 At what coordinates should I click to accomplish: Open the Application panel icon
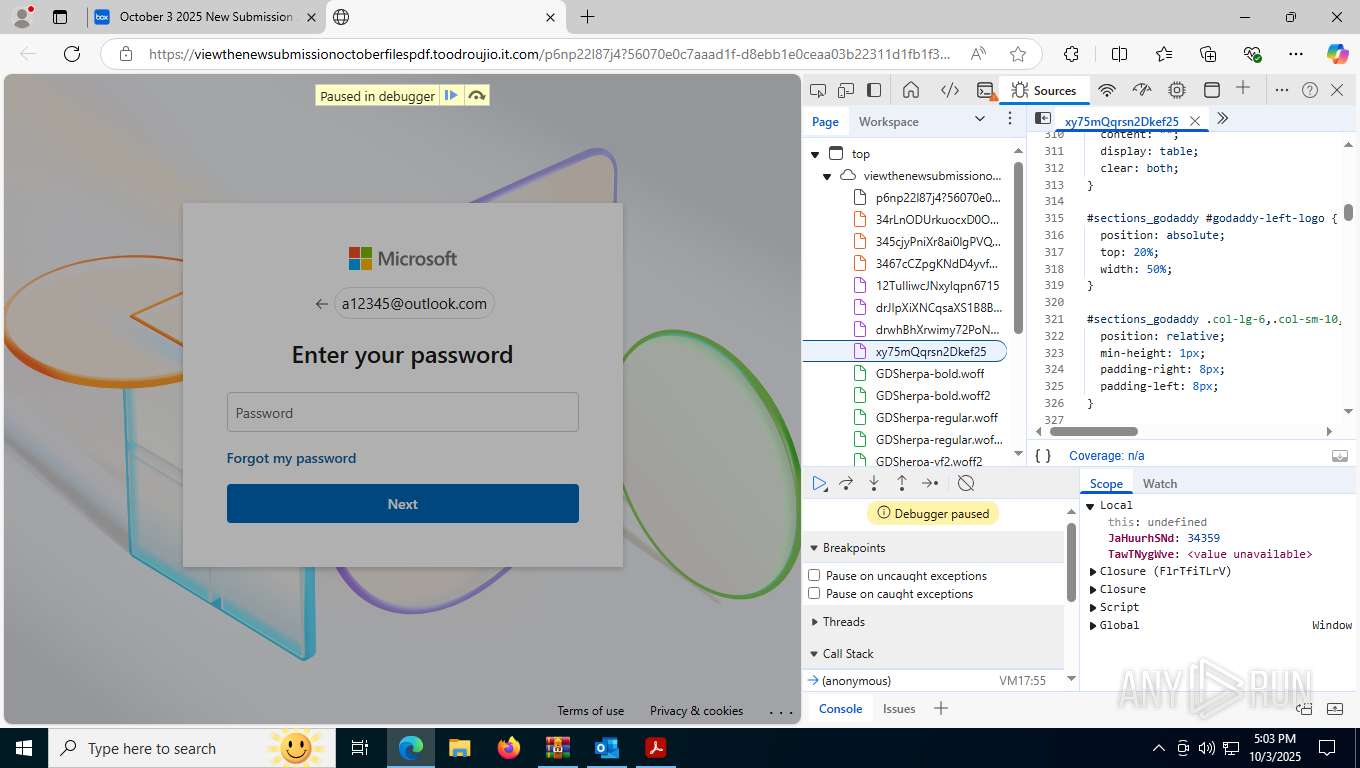tap(1211, 90)
